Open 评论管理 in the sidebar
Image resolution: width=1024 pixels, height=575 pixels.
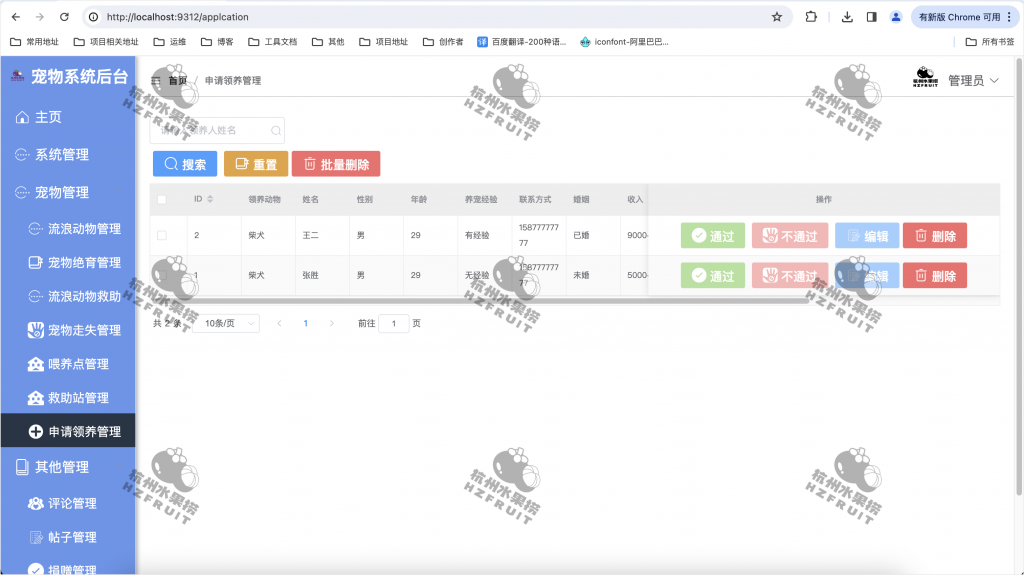[x=68, y=504]
